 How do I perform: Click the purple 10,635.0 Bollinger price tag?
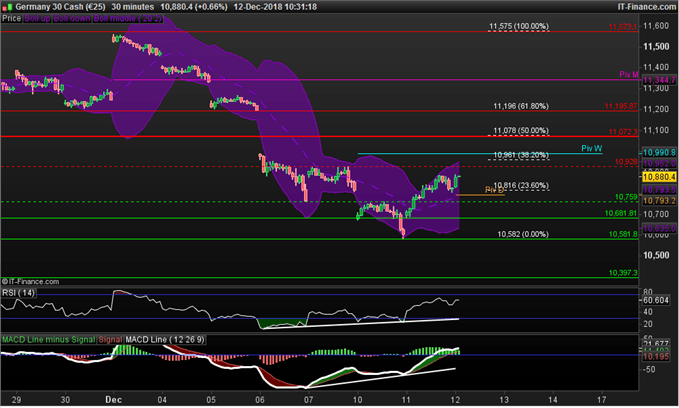pyautogui.click(x=659, y=228)
